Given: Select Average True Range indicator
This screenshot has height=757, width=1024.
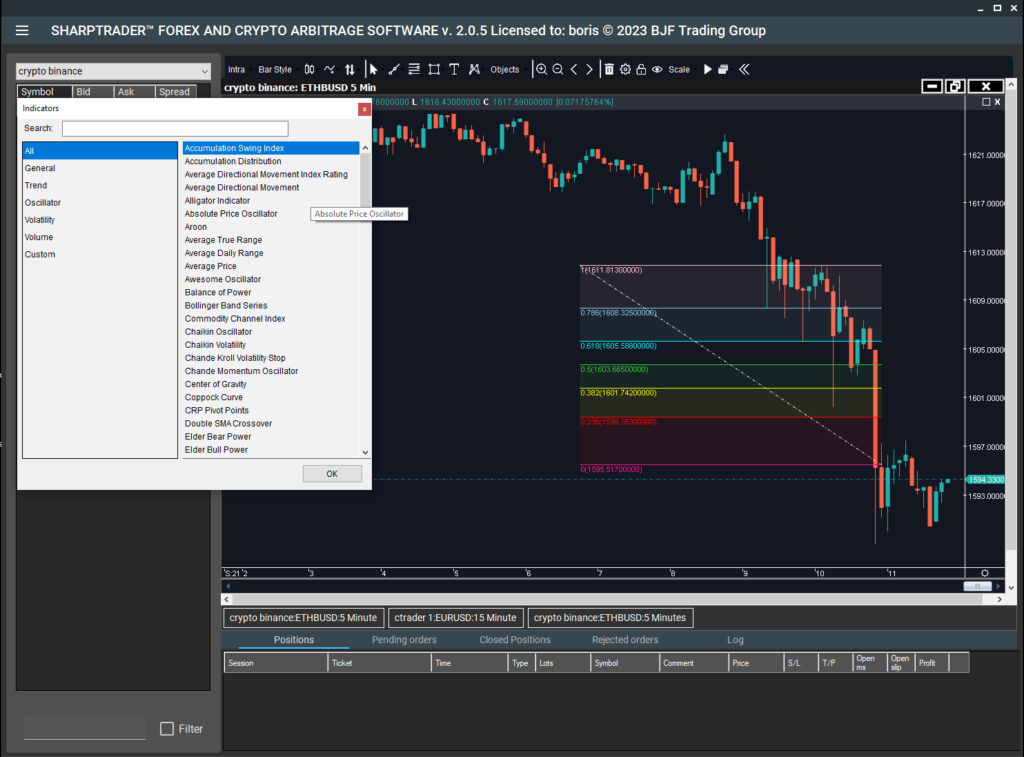Looking at the screenshot, I should [x=271, y=240].
